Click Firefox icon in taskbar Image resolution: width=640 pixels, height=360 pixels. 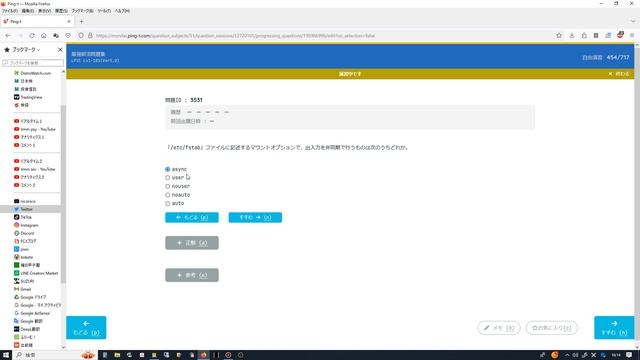[203, 355]
